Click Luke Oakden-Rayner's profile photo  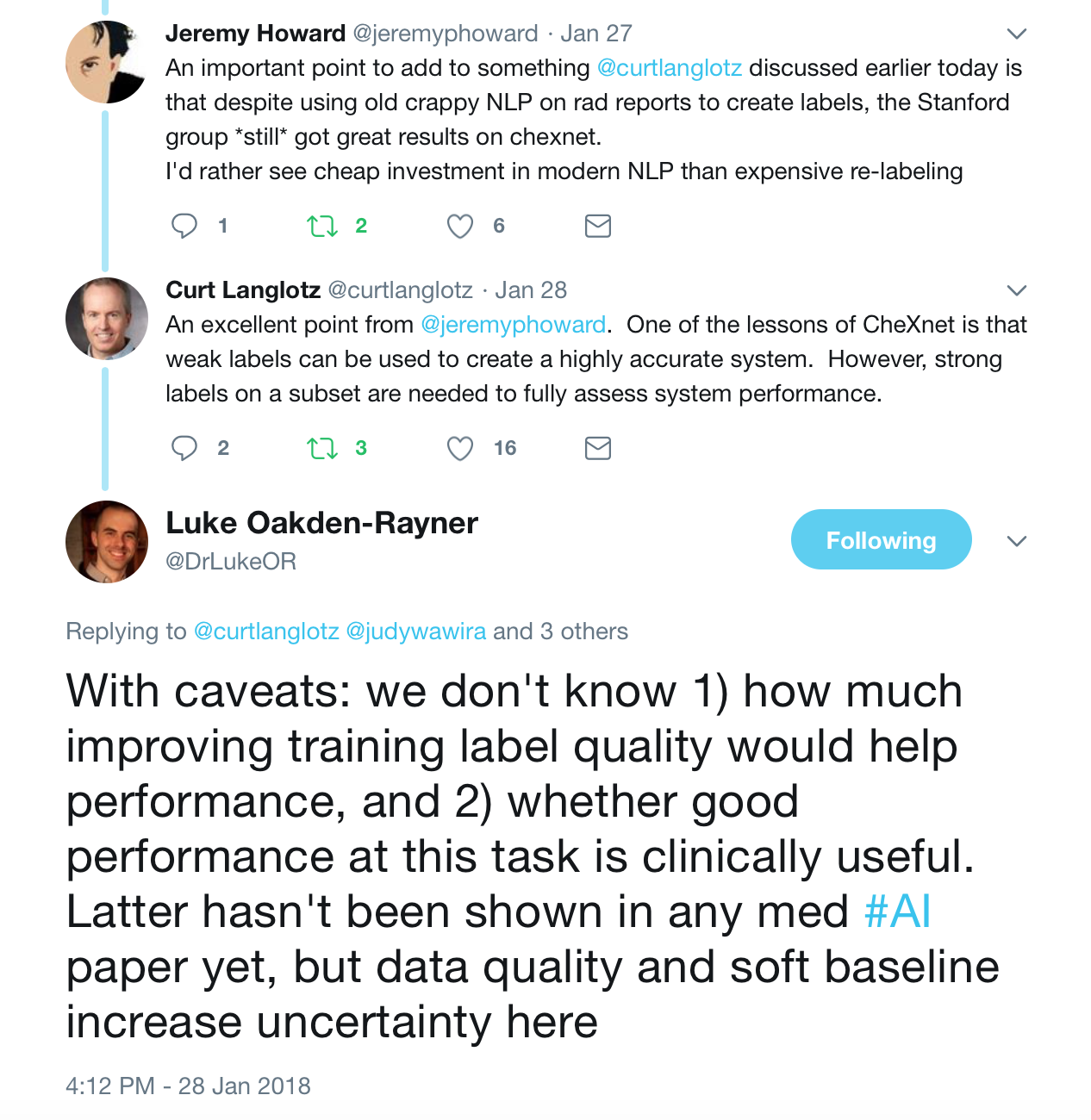click(107, 542)
